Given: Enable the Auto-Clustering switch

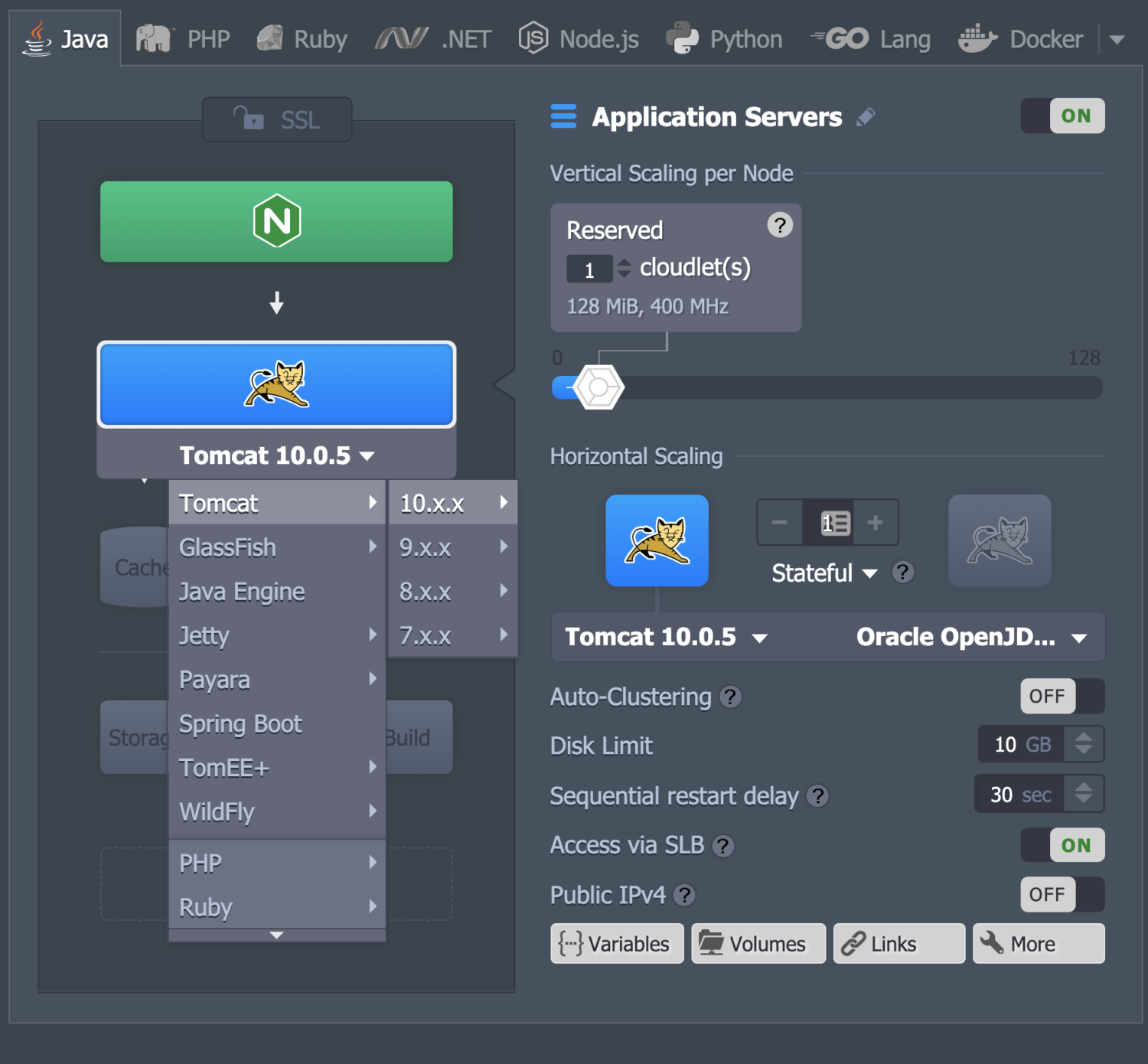Looking at the screenshot, I should 1062,697.
